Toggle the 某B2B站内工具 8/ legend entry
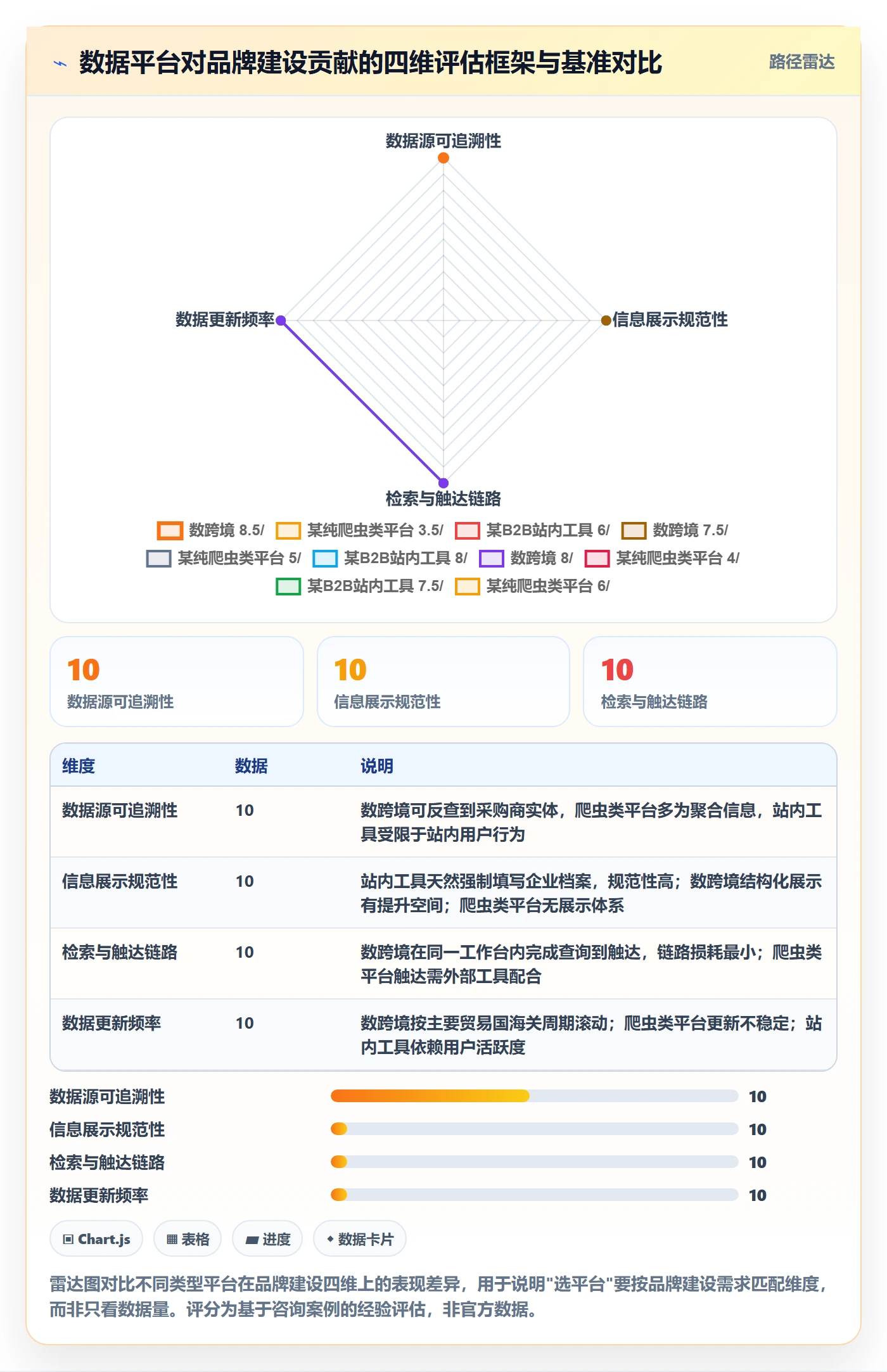Image resolution: width=887 pixels, height=1372 pixels. (x=390, y=558)
